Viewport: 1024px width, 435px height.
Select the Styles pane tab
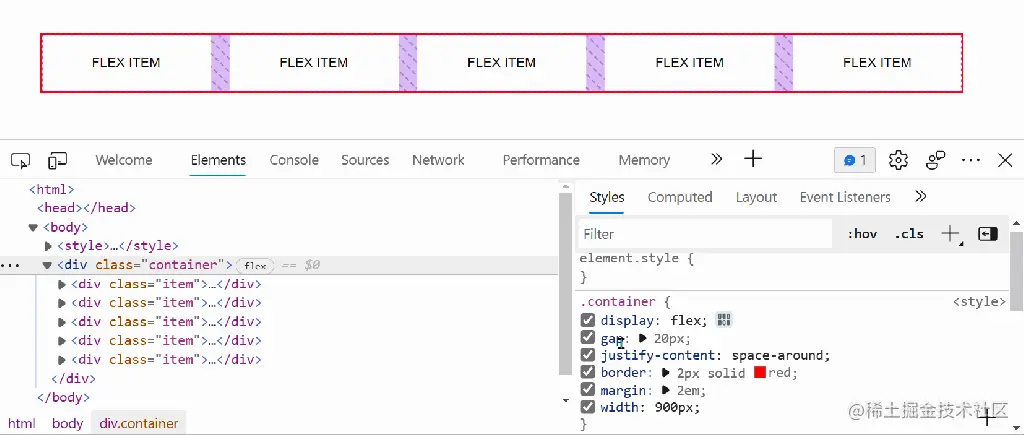(607, 197)
